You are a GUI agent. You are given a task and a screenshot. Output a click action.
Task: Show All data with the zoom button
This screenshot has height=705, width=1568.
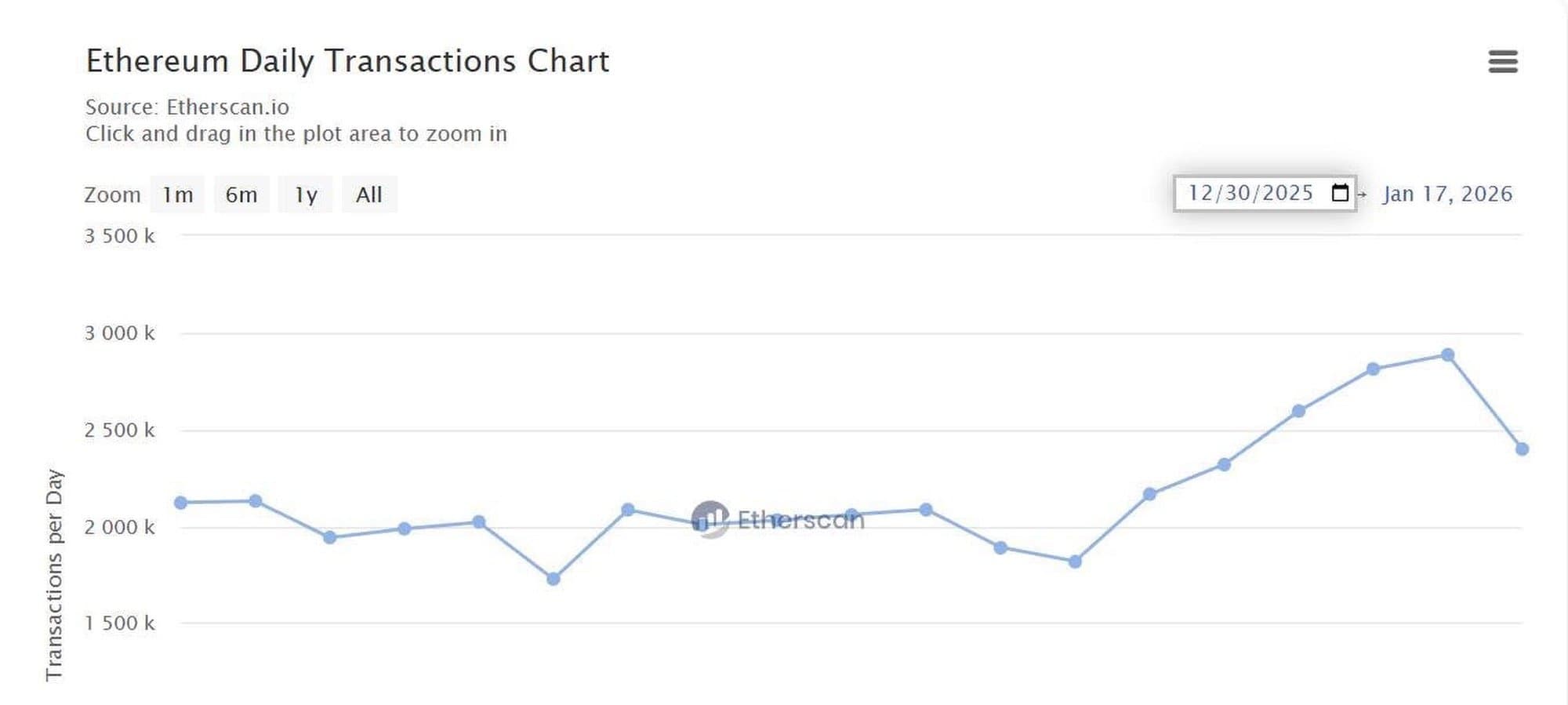click(369, 194)
